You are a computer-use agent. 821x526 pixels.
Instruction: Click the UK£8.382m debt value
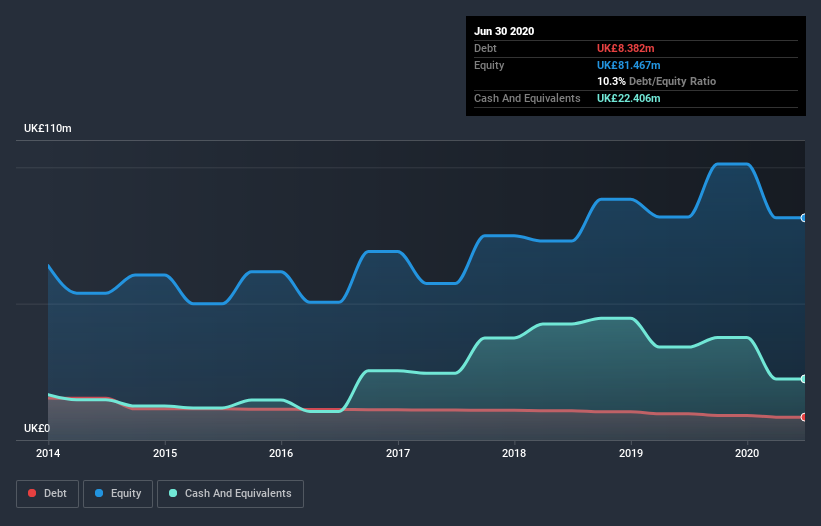626,48
